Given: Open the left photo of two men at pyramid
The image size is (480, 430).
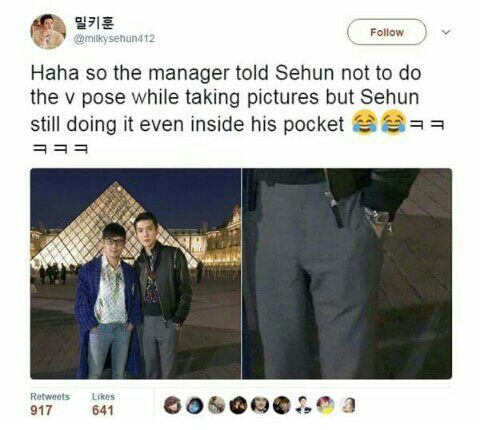Looking at the screenshot, I should pyautogui.click(x=135, y=274).
